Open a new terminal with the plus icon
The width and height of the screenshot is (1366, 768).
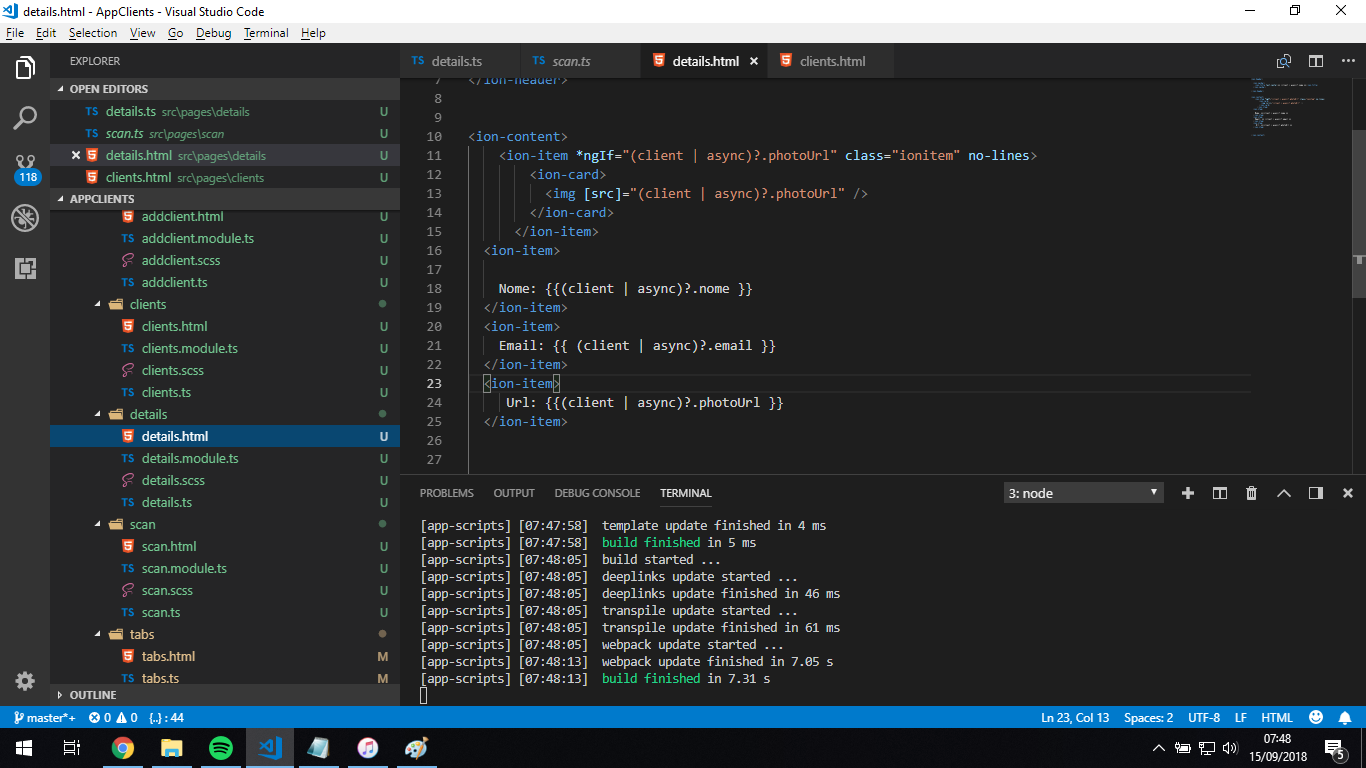(x=1188, y=493)
